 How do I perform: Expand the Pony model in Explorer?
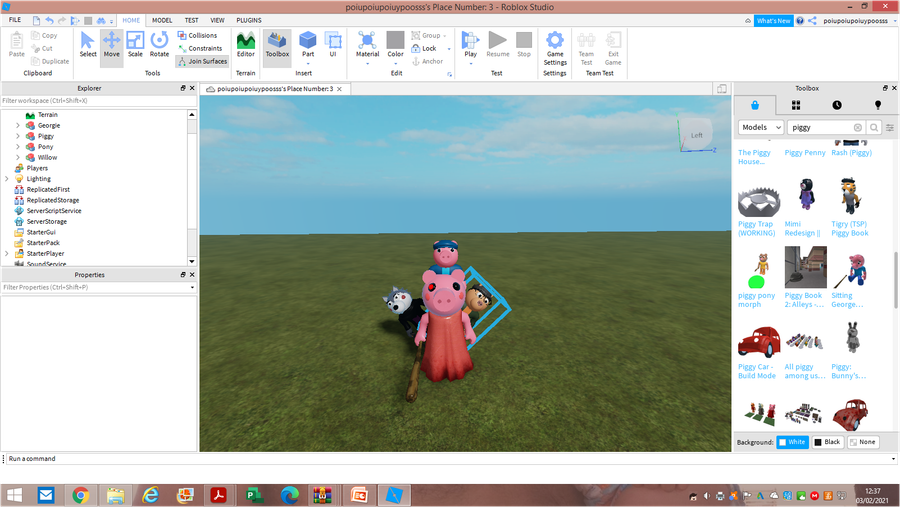pyautogui.click(x=18, y=146)
